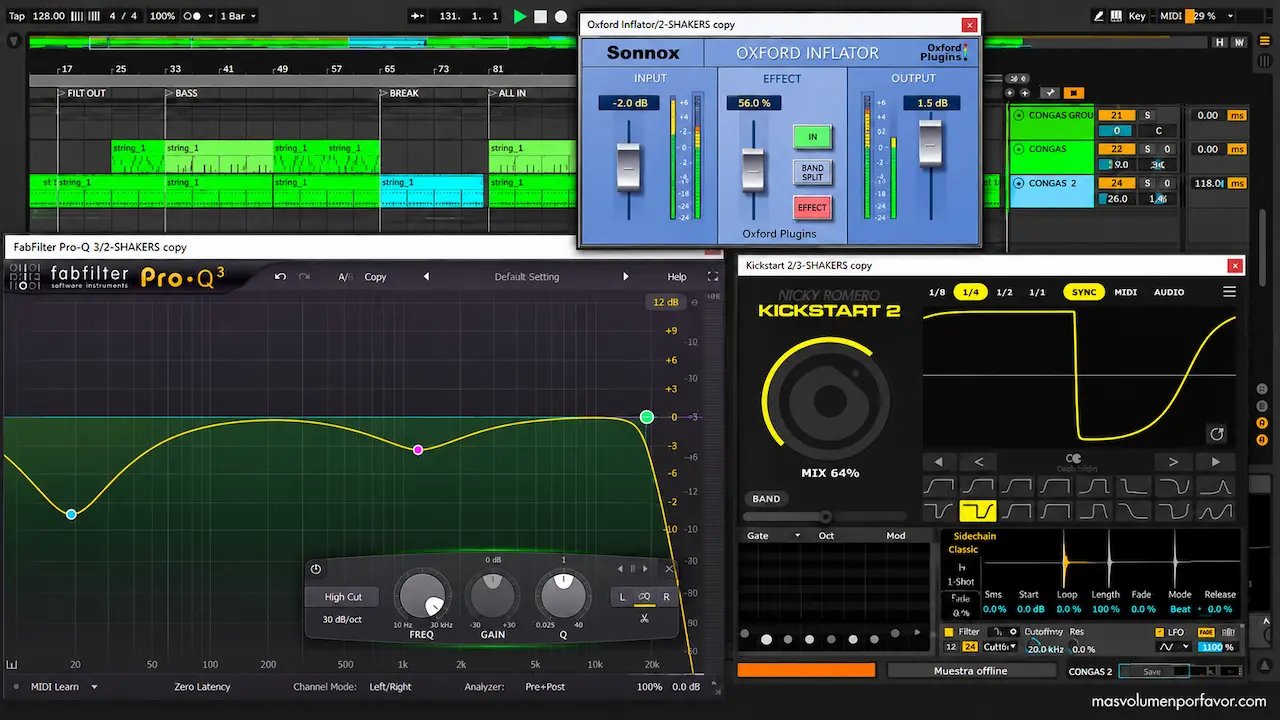Click the Tap tempo button
Image resolution: width=1280 pixels, height=720 pixels.
[x=17, y=16]
